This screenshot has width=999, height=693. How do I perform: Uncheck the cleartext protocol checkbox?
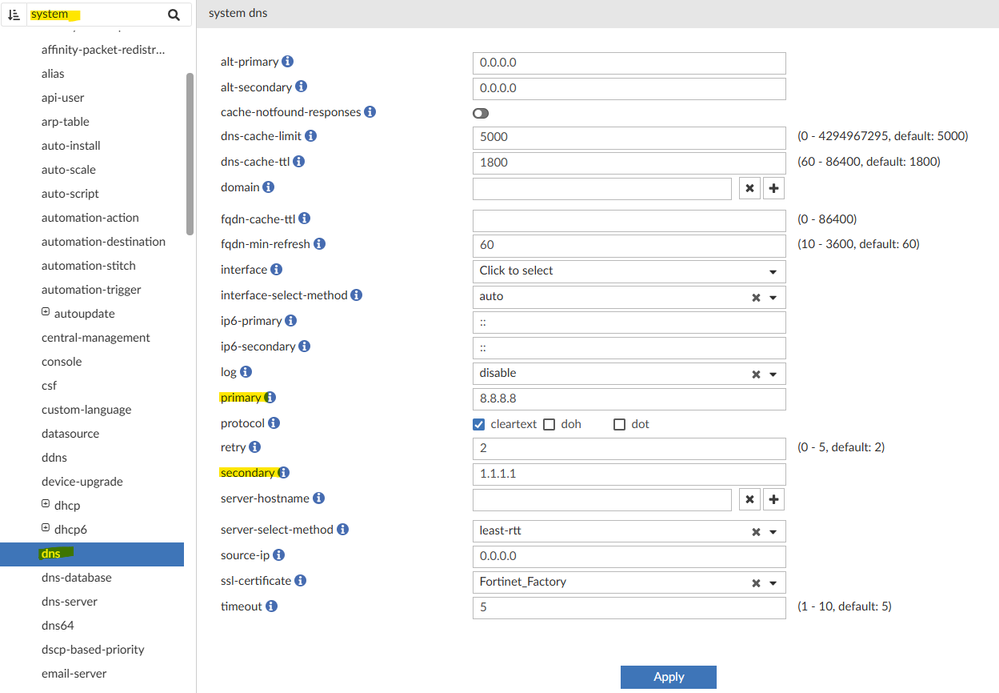pos(479,424)
